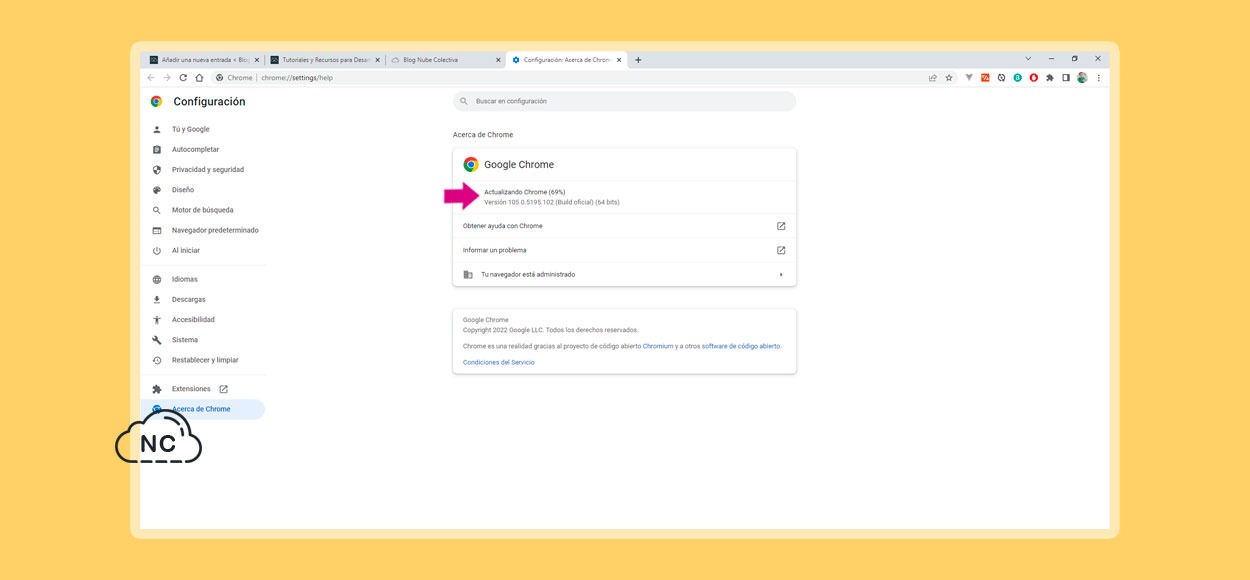
Task: Switch to the 'Blog Nube Colectiva' tab
Action: click(445, 60)
